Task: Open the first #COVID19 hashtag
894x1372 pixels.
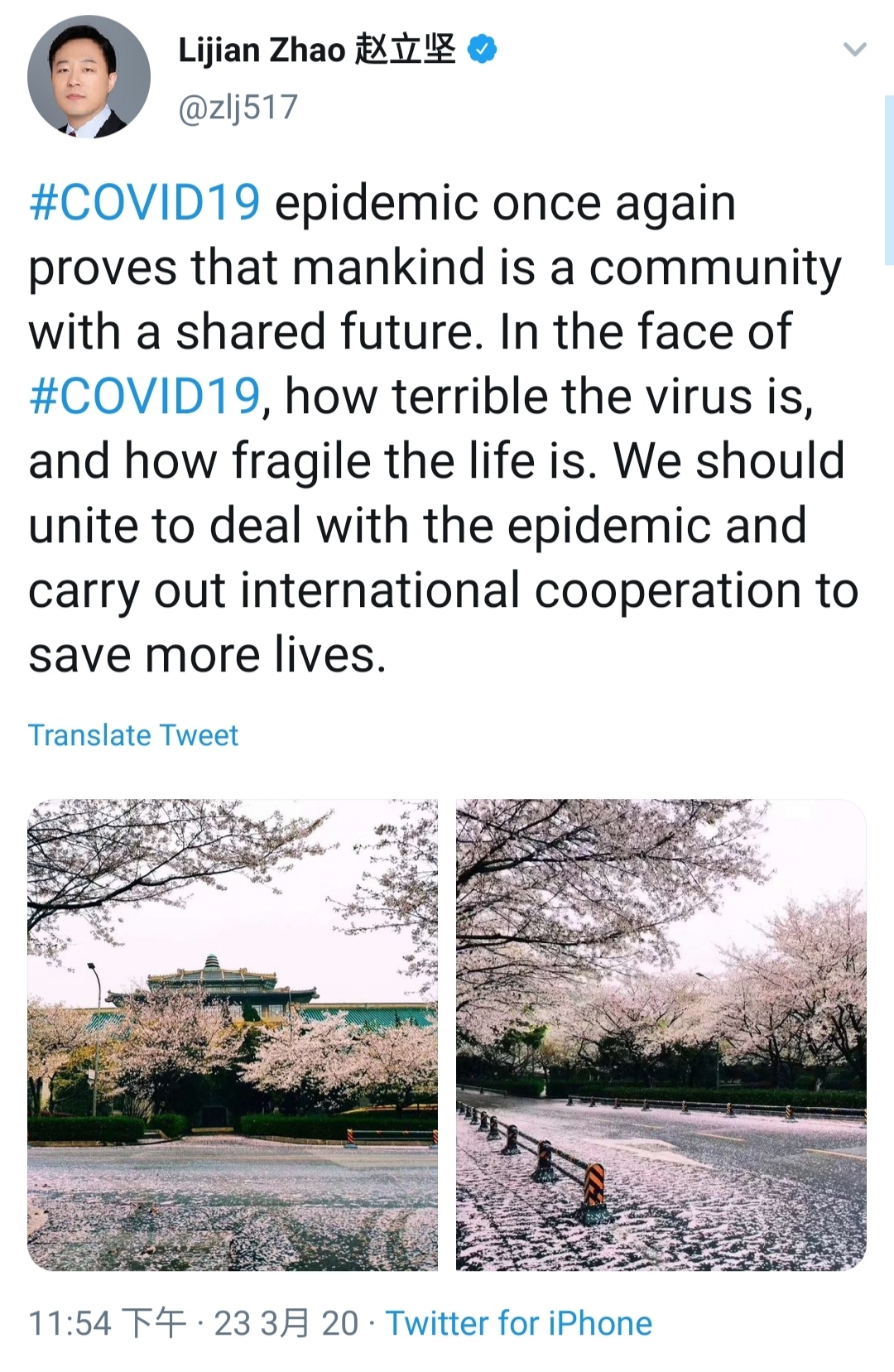Action: click(x=145, y=204)
